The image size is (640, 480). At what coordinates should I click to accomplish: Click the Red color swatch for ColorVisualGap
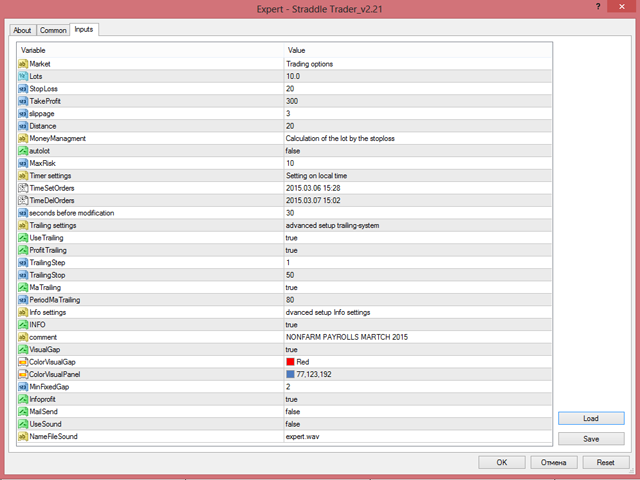point(290,362)
